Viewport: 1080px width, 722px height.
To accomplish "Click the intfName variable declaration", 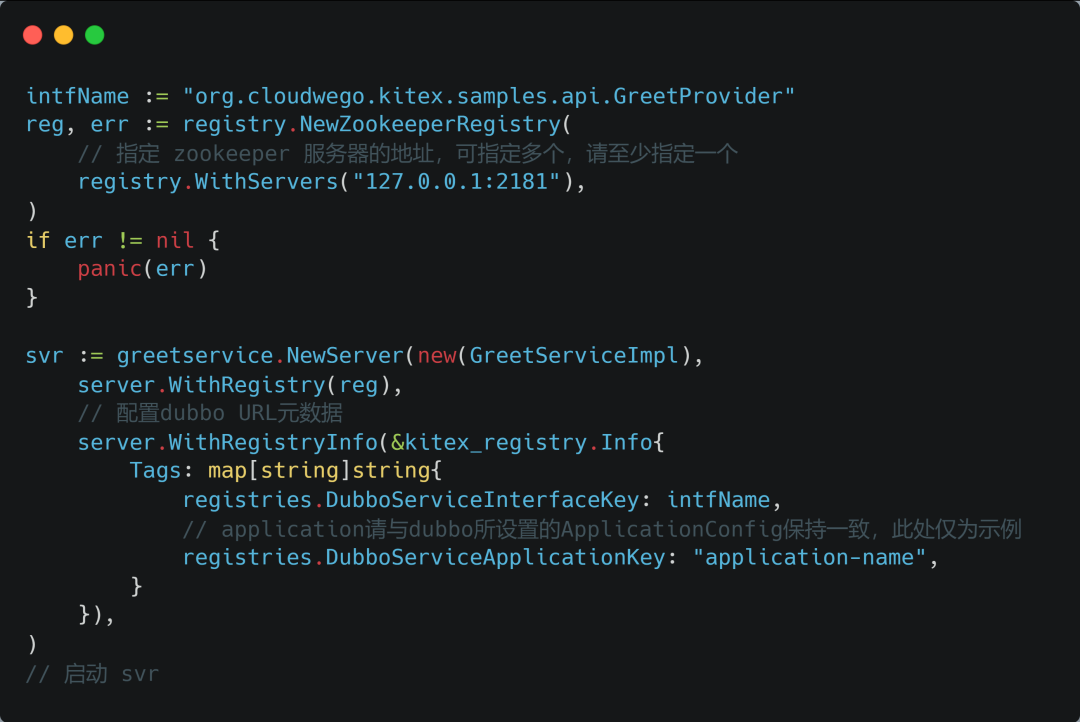I will point(77,96).
